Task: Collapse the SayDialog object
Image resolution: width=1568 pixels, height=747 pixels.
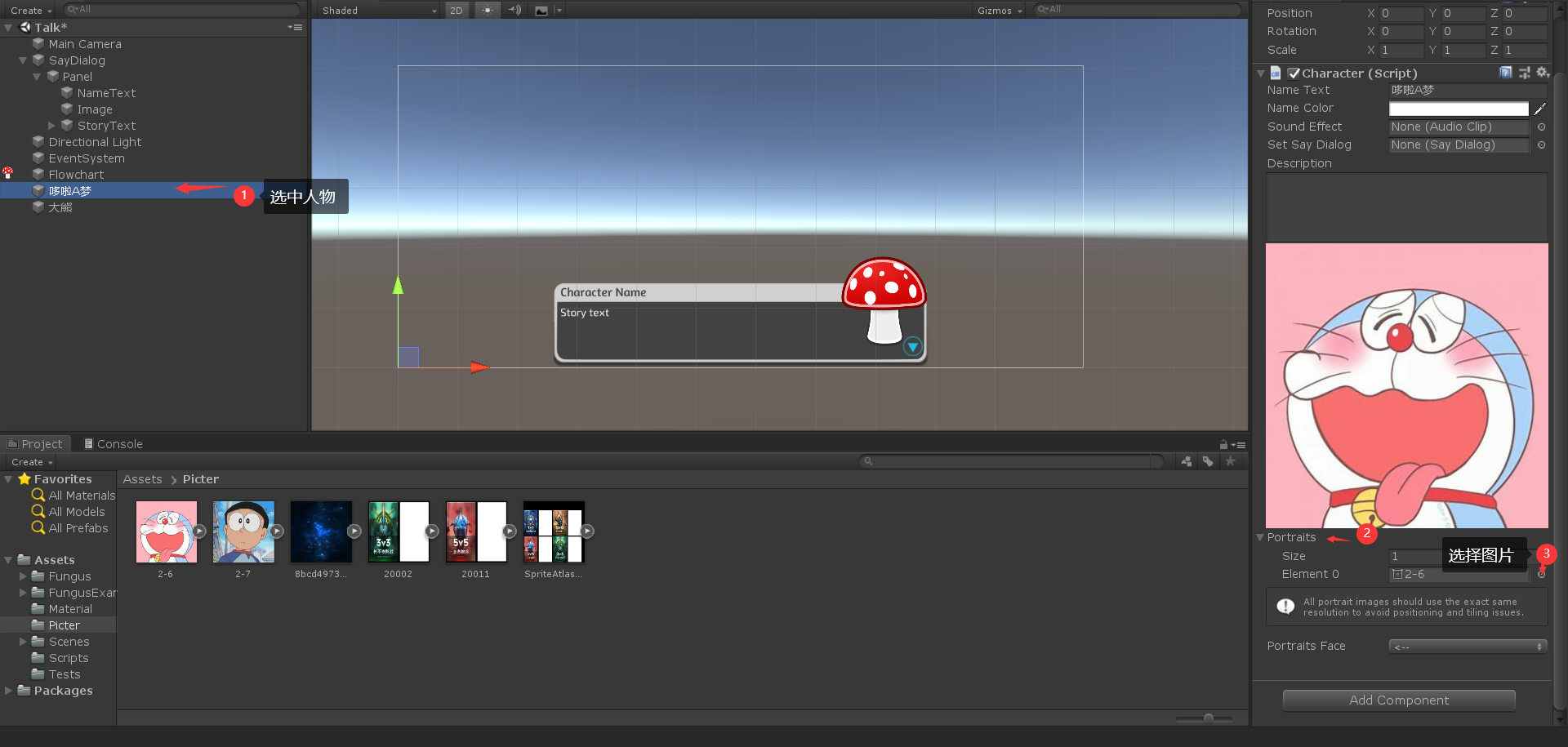Action: [23, 60]
